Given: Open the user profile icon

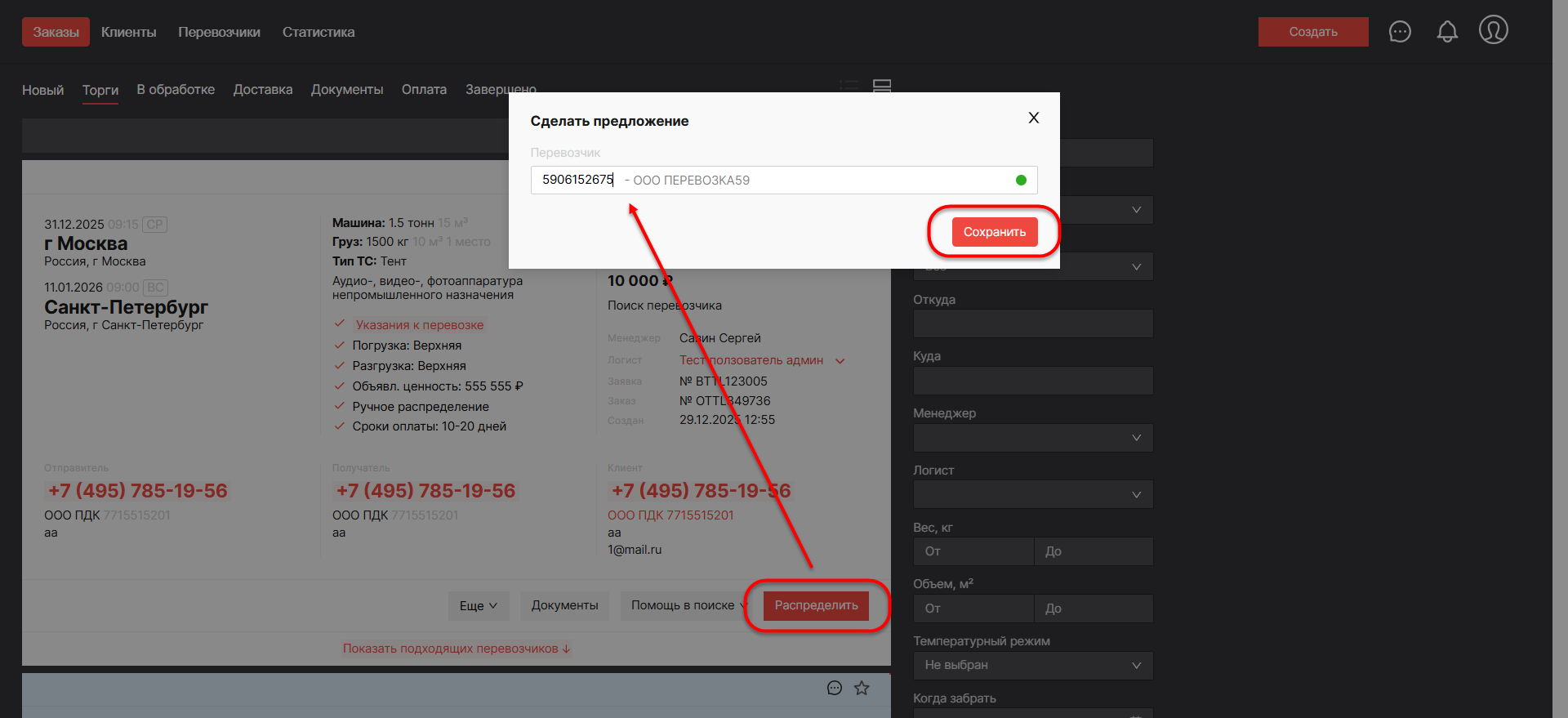Looking at the screenshot, I should pyautogui.click(x=1493, y=30).
